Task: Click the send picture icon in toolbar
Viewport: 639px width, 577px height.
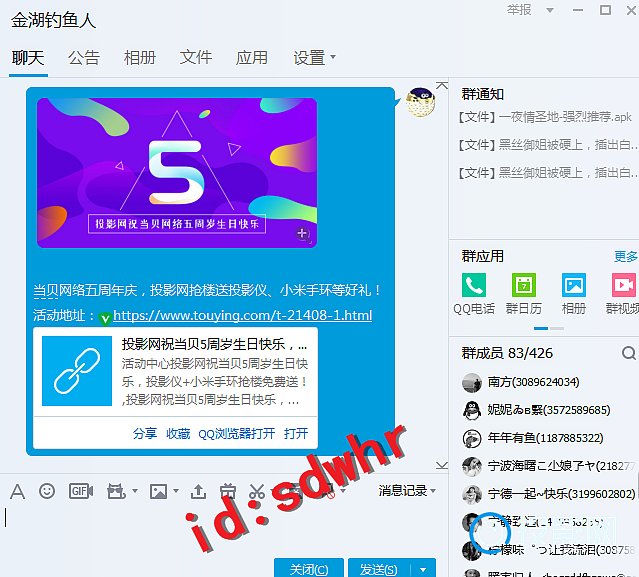Action: pyautogui.click(x=158, y=491)
